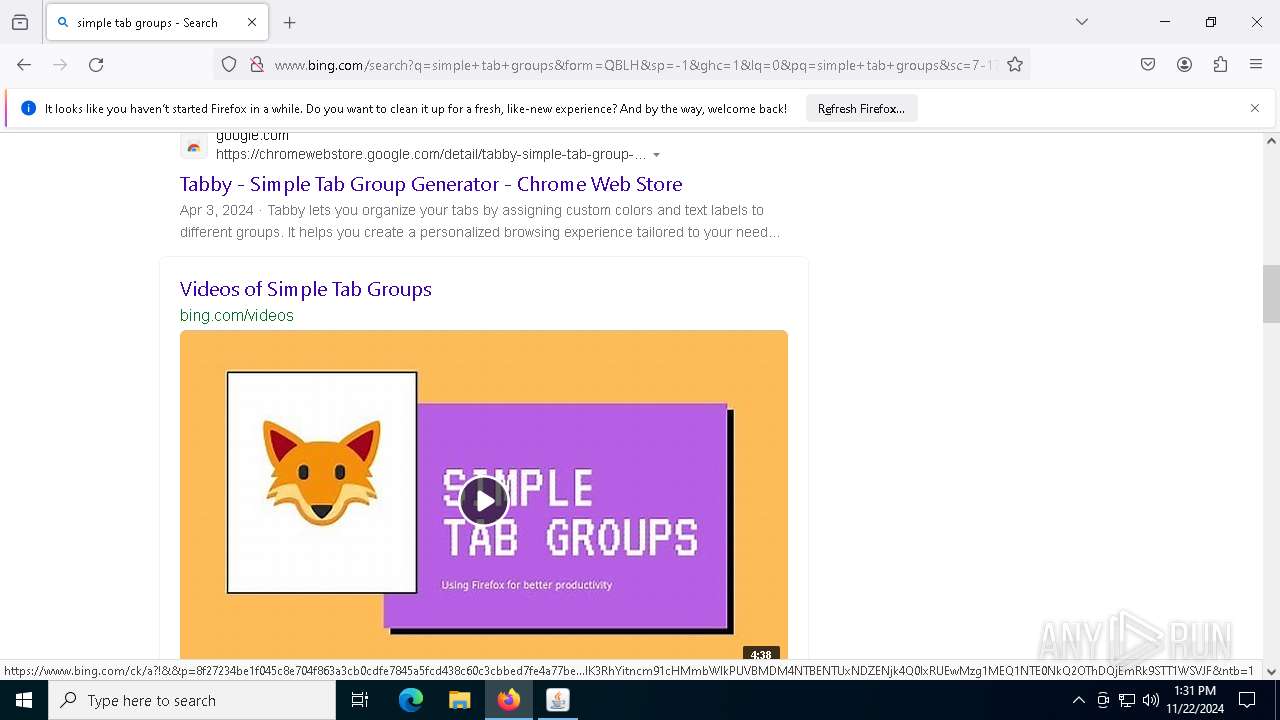The image size is (1280, 720).
Task: Open Videos of Simple Tab Groups heading
Action: coord(306,289)
